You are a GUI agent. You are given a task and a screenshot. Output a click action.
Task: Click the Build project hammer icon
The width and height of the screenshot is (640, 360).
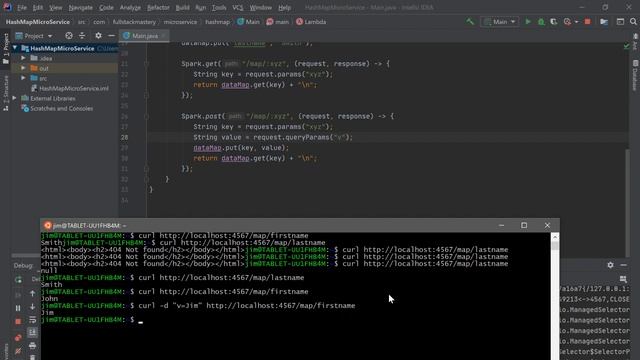[470, 22]
